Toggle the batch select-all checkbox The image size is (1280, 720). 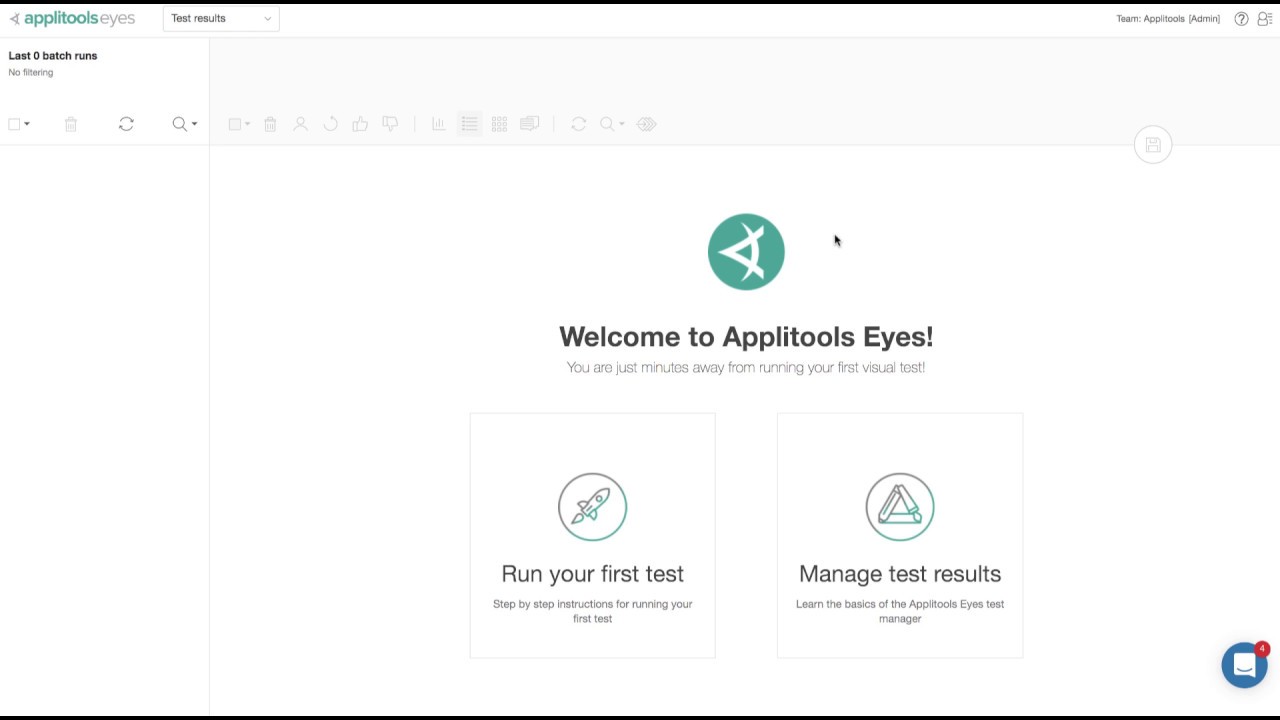[x=14, y=124]
